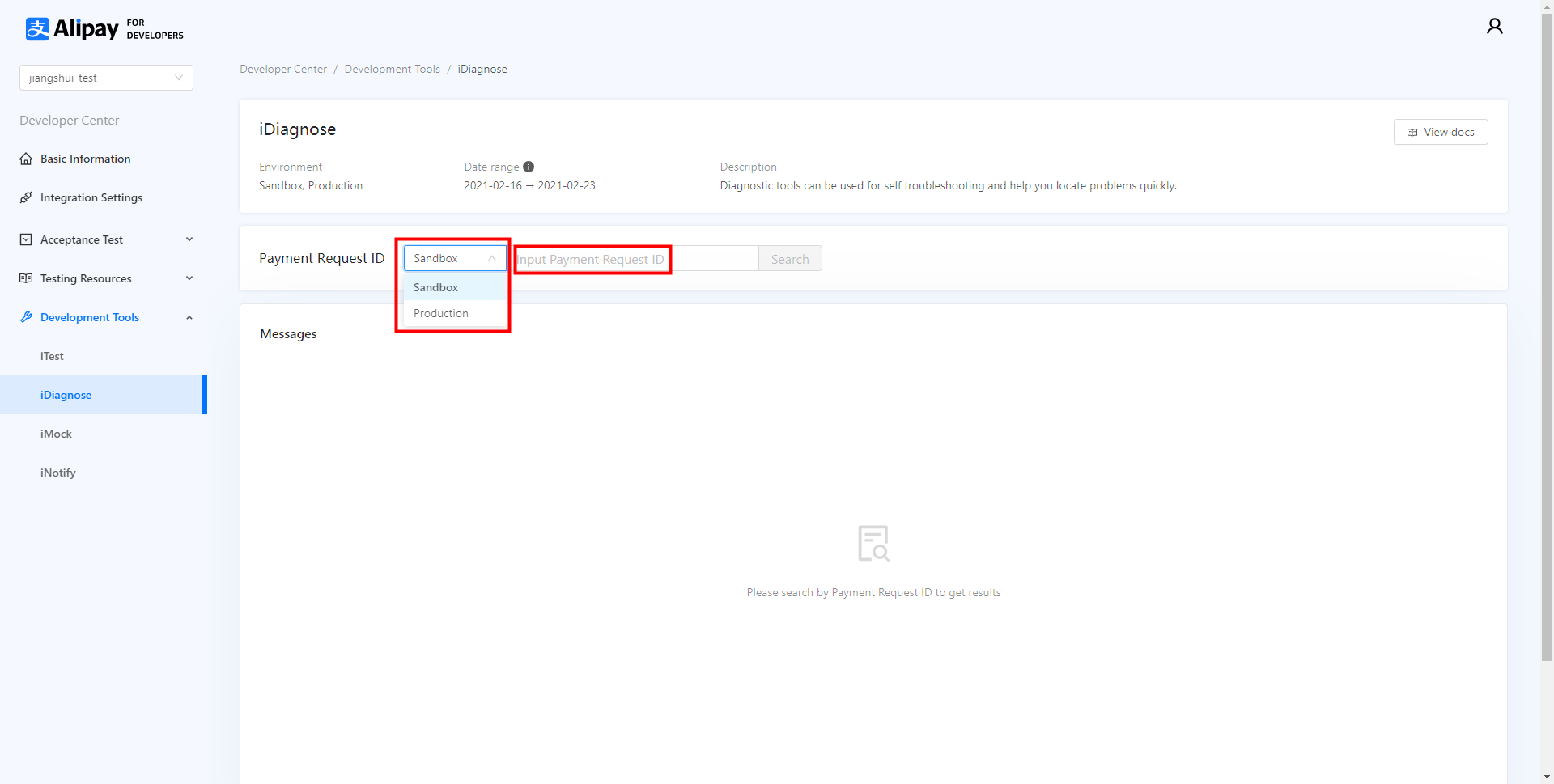Open the user profile icon
Image resolution: width=1554 pixels, height=784 pixels.
point(1494,27)
